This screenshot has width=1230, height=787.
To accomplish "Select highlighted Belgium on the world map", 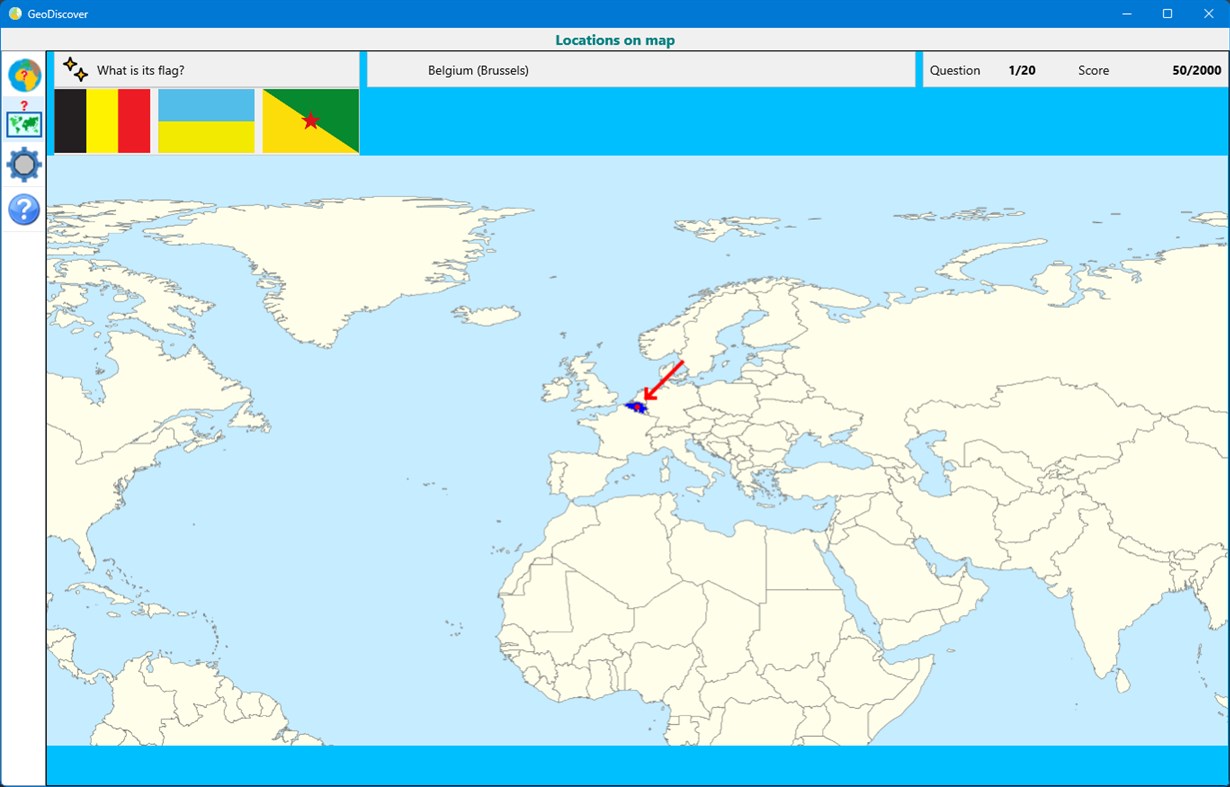I will coord(637,406).
